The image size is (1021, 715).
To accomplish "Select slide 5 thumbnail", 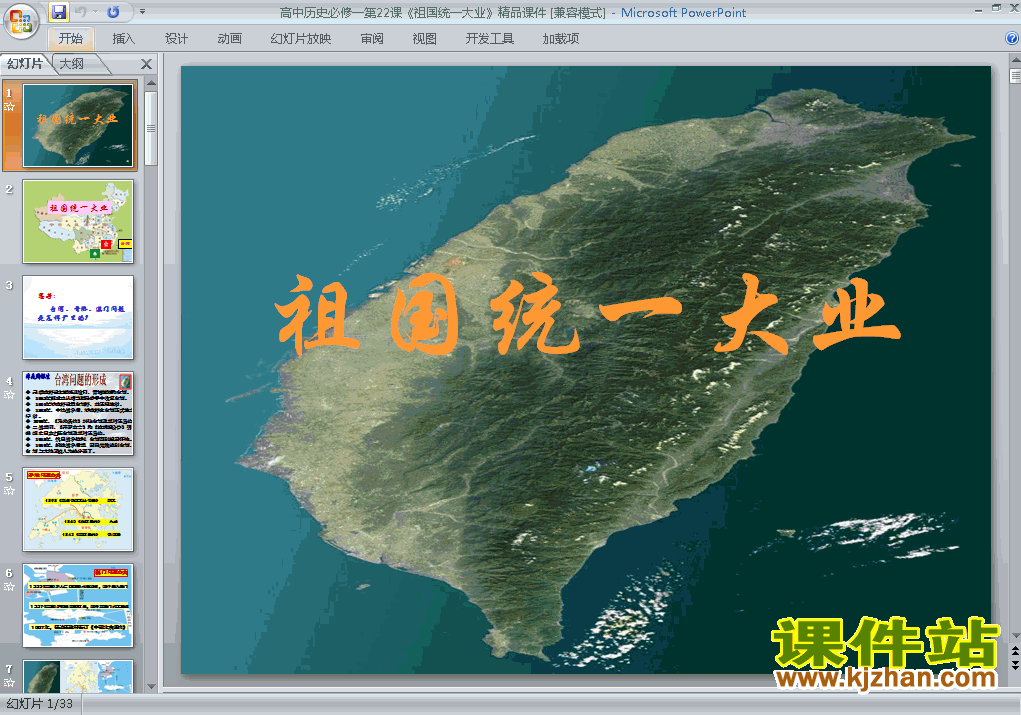I will [x=78, y=509].
